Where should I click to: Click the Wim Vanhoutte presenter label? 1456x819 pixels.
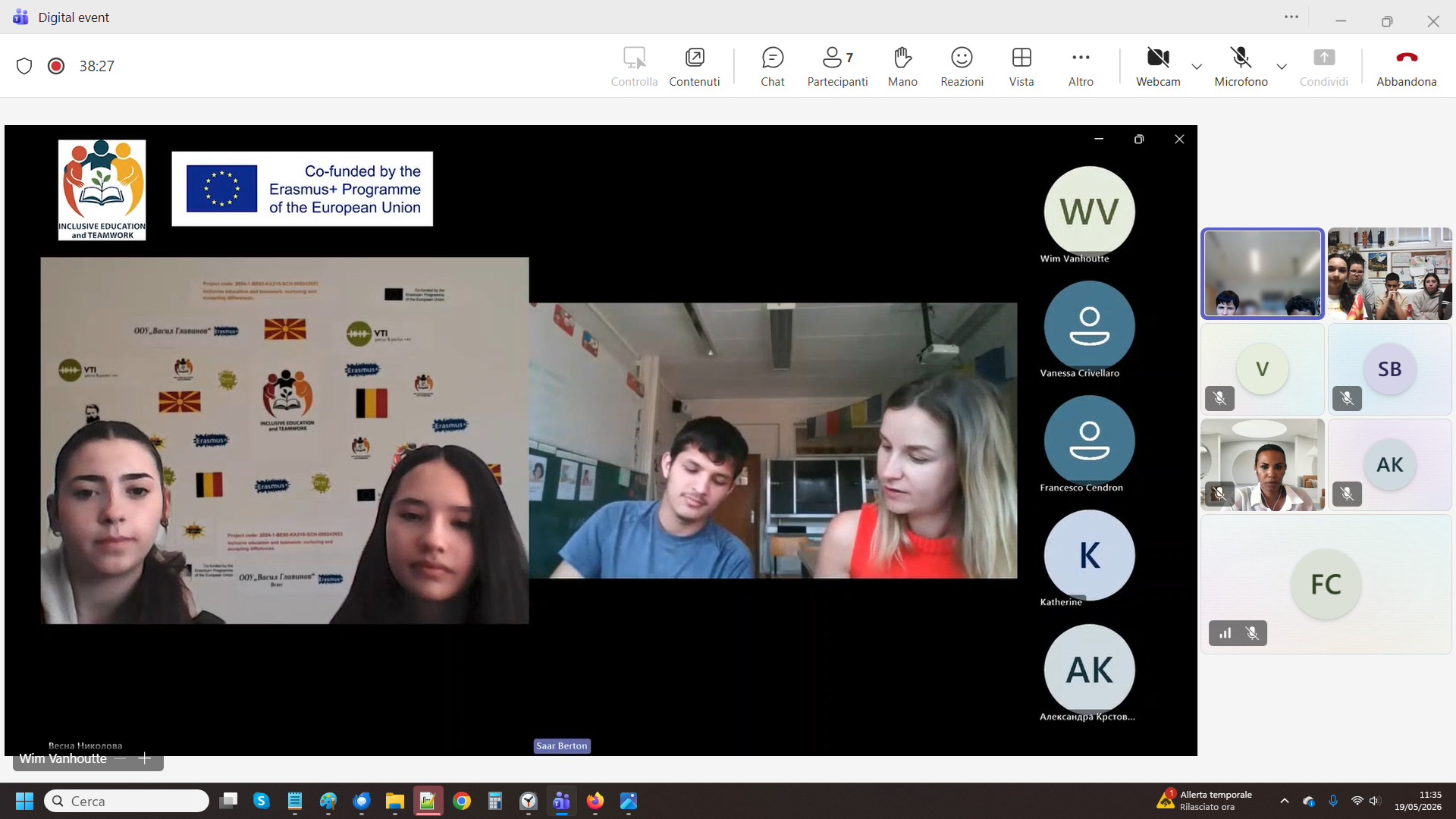63,758
